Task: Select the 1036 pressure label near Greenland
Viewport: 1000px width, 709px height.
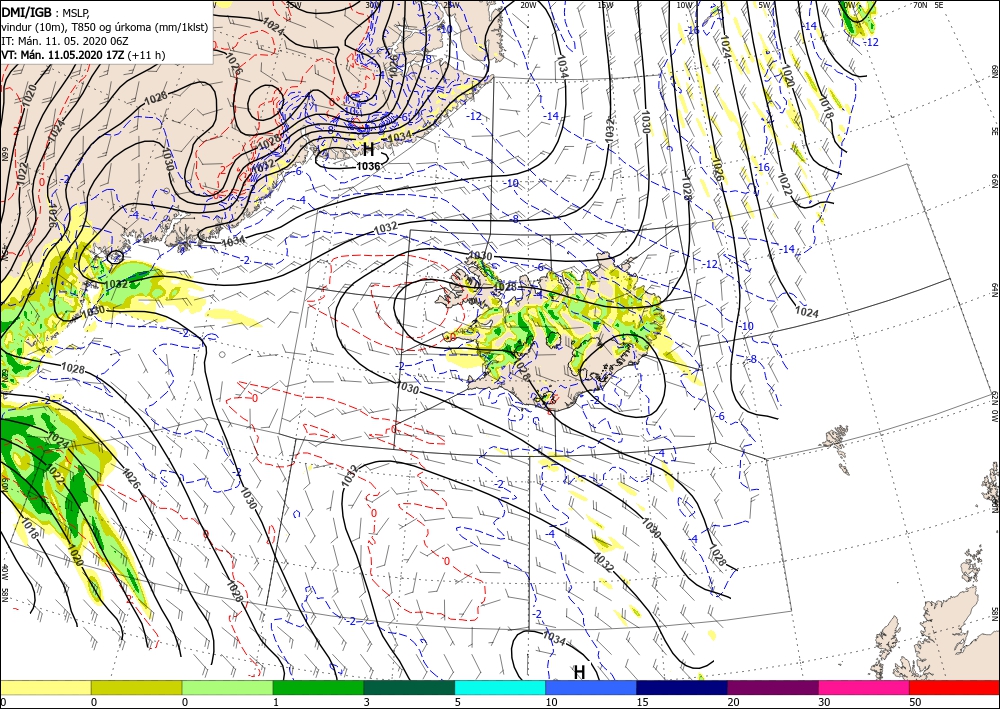Action: tap(368, 166)
